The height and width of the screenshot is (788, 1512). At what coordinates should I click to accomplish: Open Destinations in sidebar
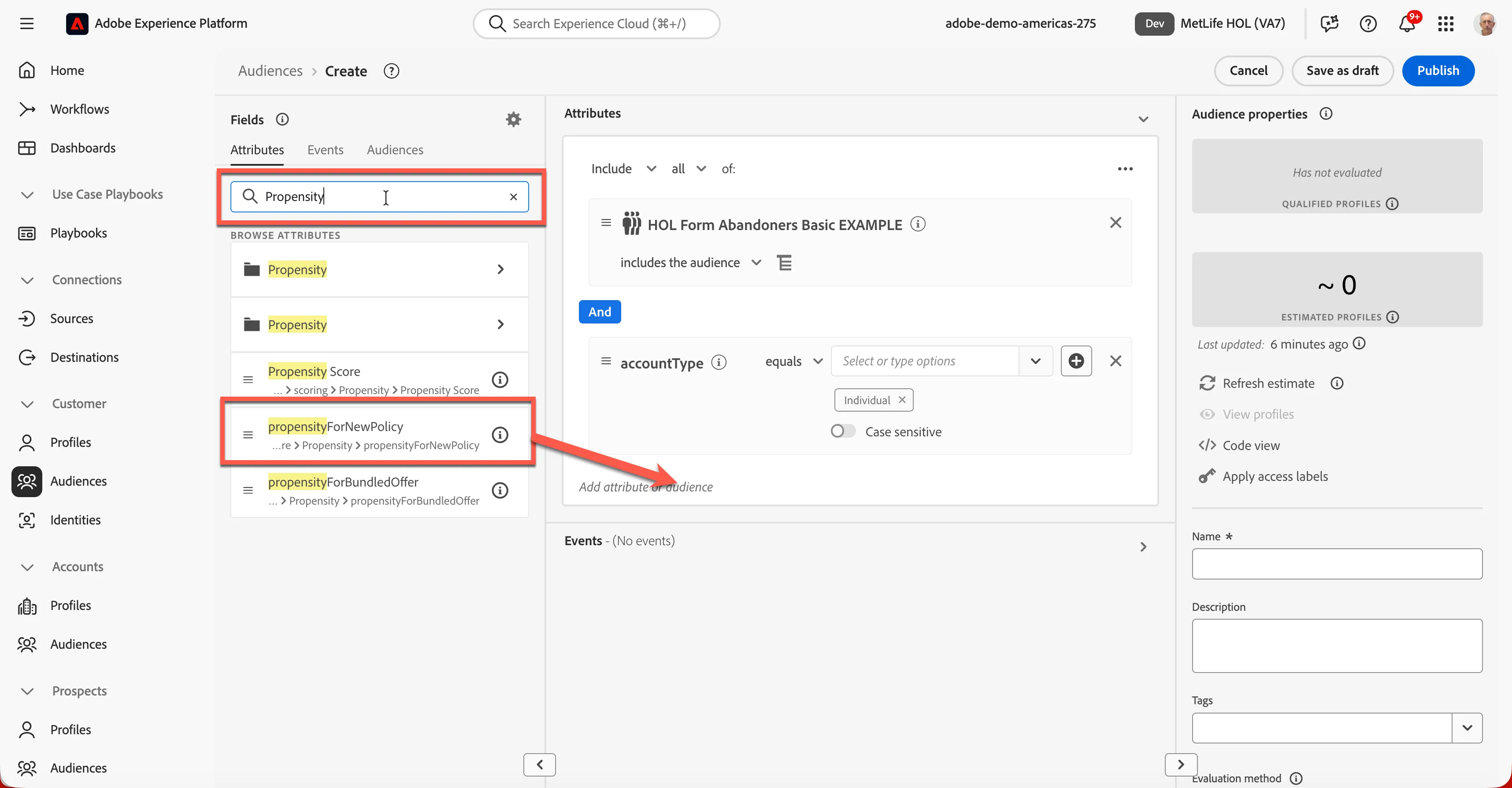[84, 357]
